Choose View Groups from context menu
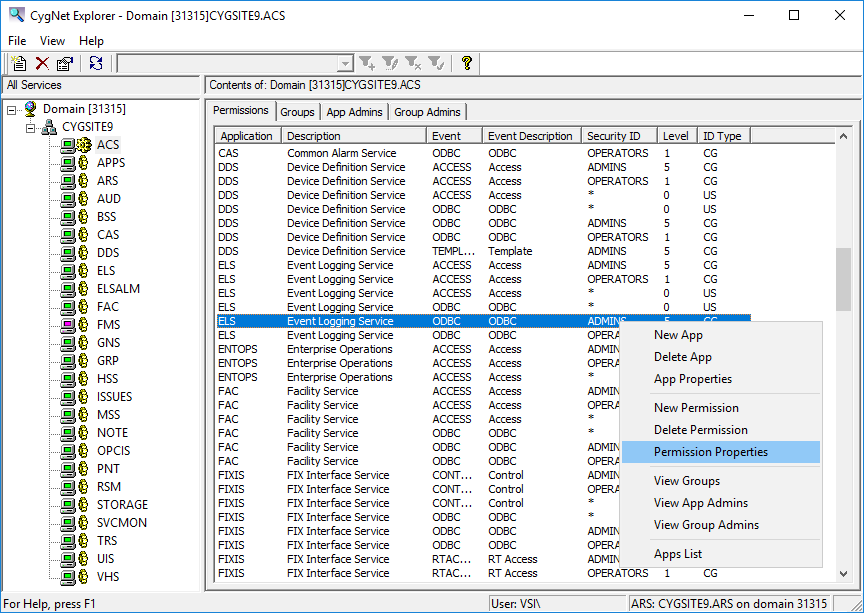Screen dimensions: 864x613 pos(721,481)
